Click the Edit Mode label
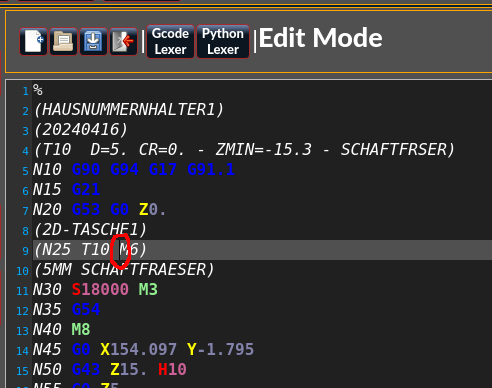The width and height of the screenshot is (492, 388). 321,38
